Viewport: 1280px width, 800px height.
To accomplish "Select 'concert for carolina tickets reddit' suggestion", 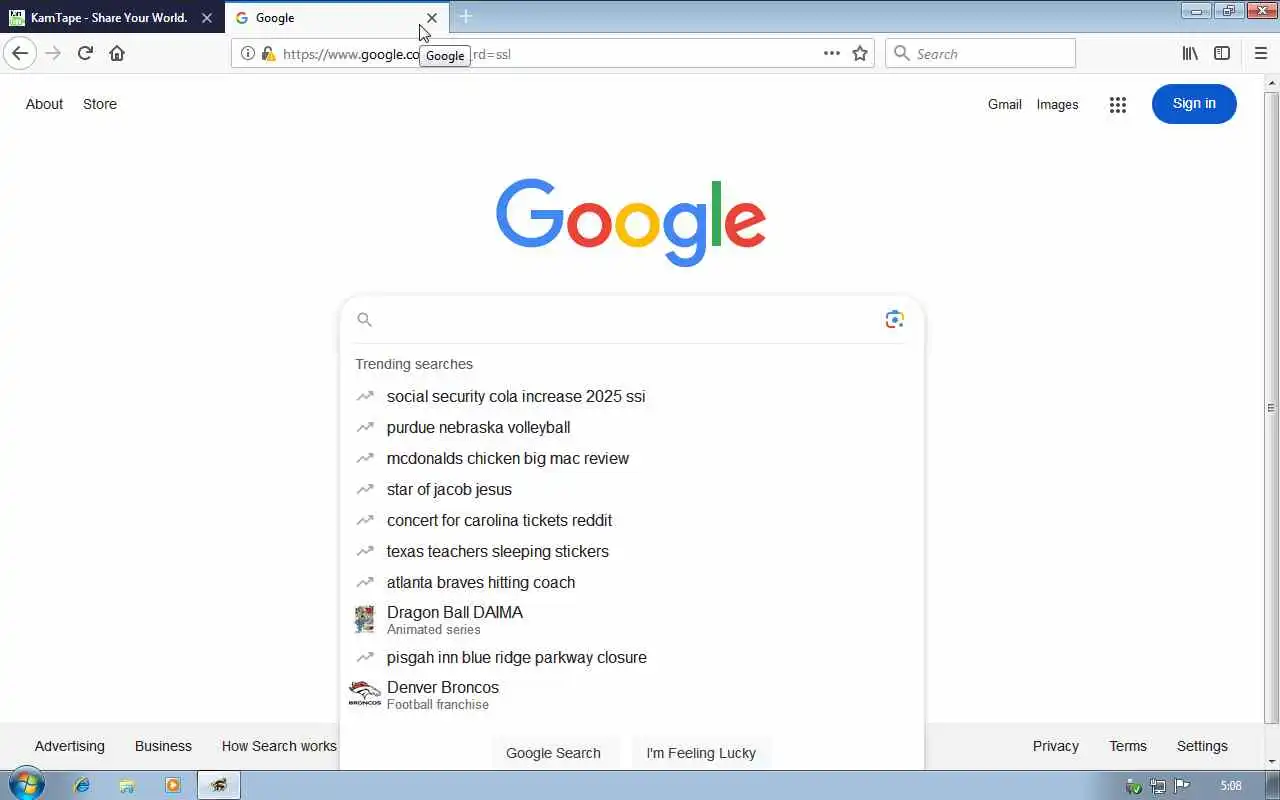I will coord(632,520).
